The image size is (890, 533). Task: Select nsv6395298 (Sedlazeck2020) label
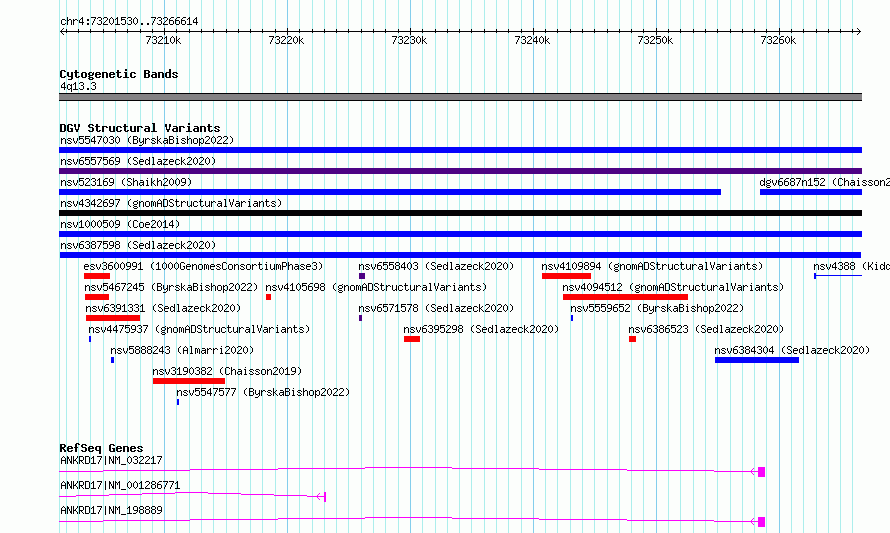(481, 329)
